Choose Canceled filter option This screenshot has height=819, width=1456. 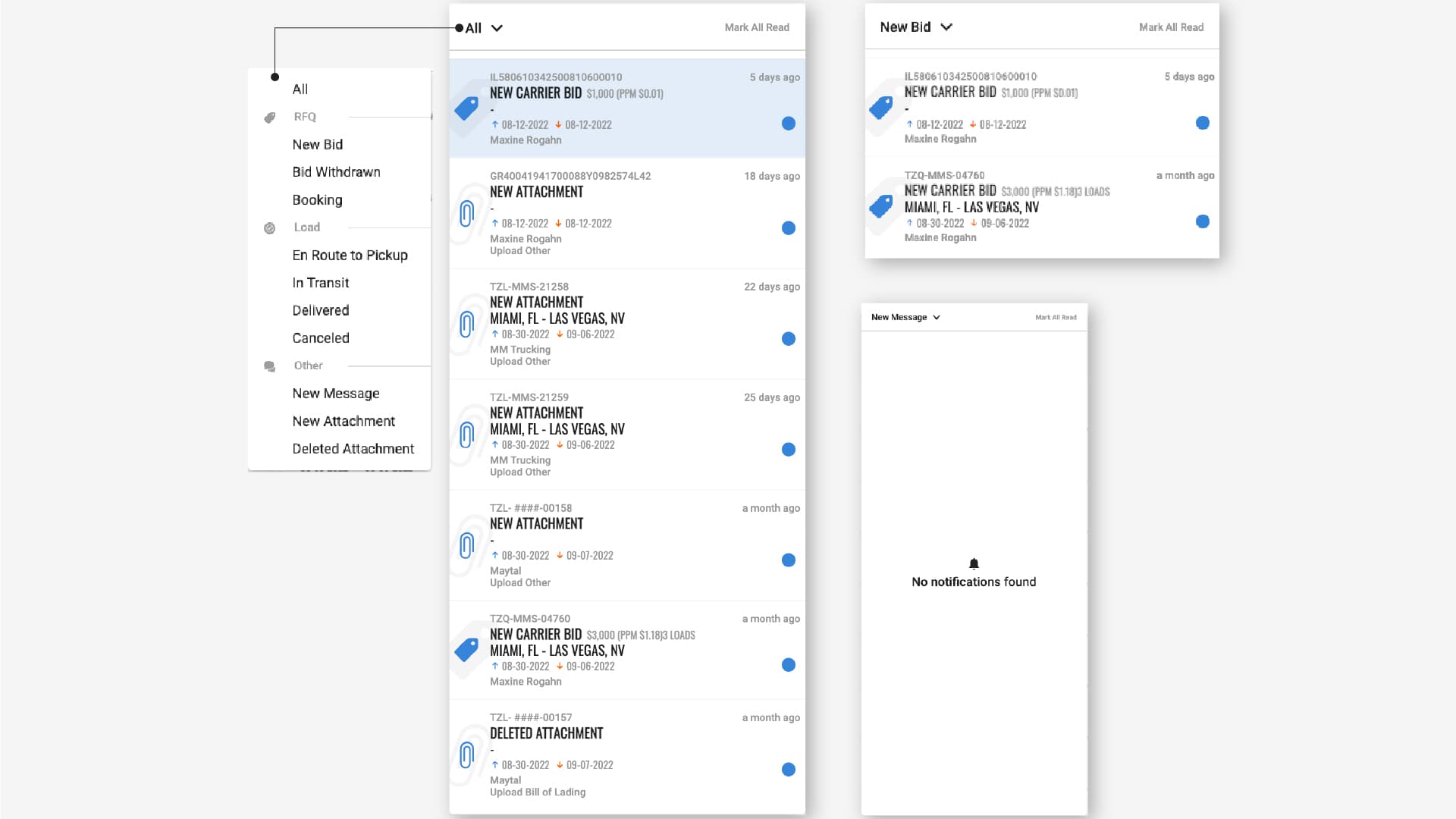(x=321, y=338)
